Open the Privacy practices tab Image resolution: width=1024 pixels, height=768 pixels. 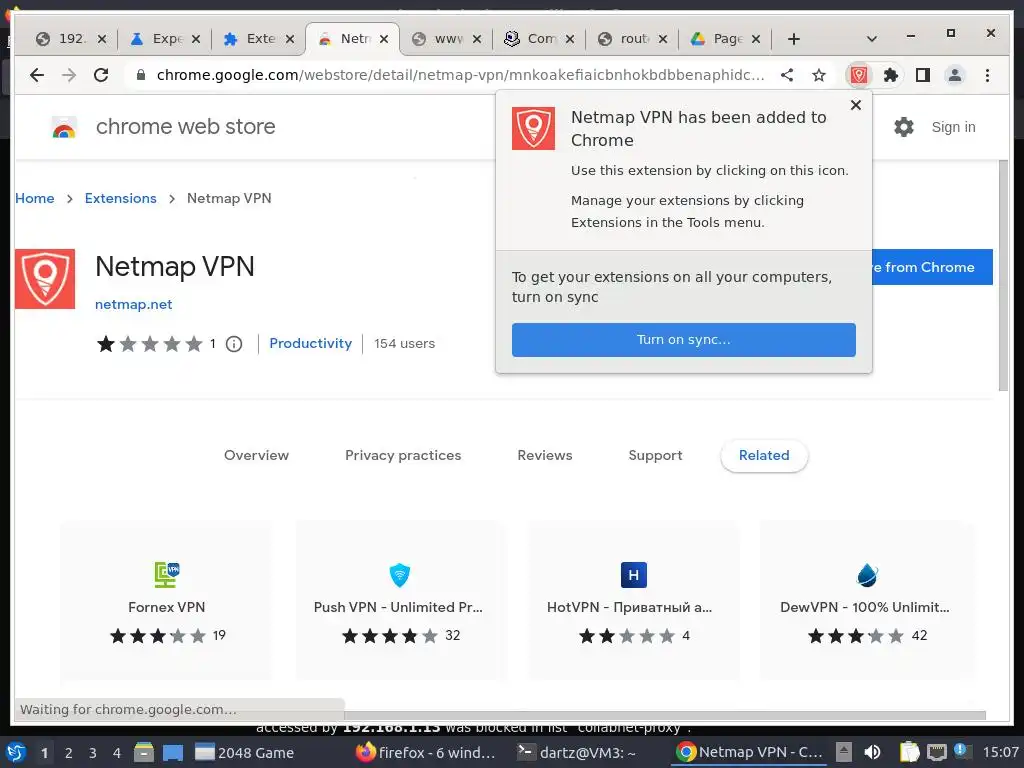tap(403, 455)
